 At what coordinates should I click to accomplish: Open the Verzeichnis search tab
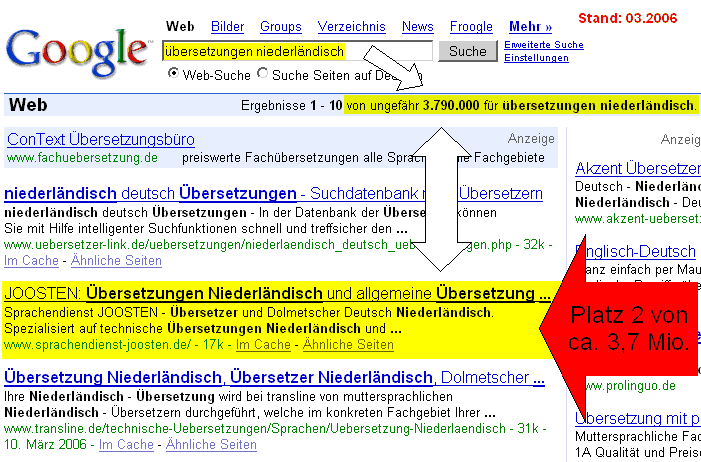coord(351,27)
